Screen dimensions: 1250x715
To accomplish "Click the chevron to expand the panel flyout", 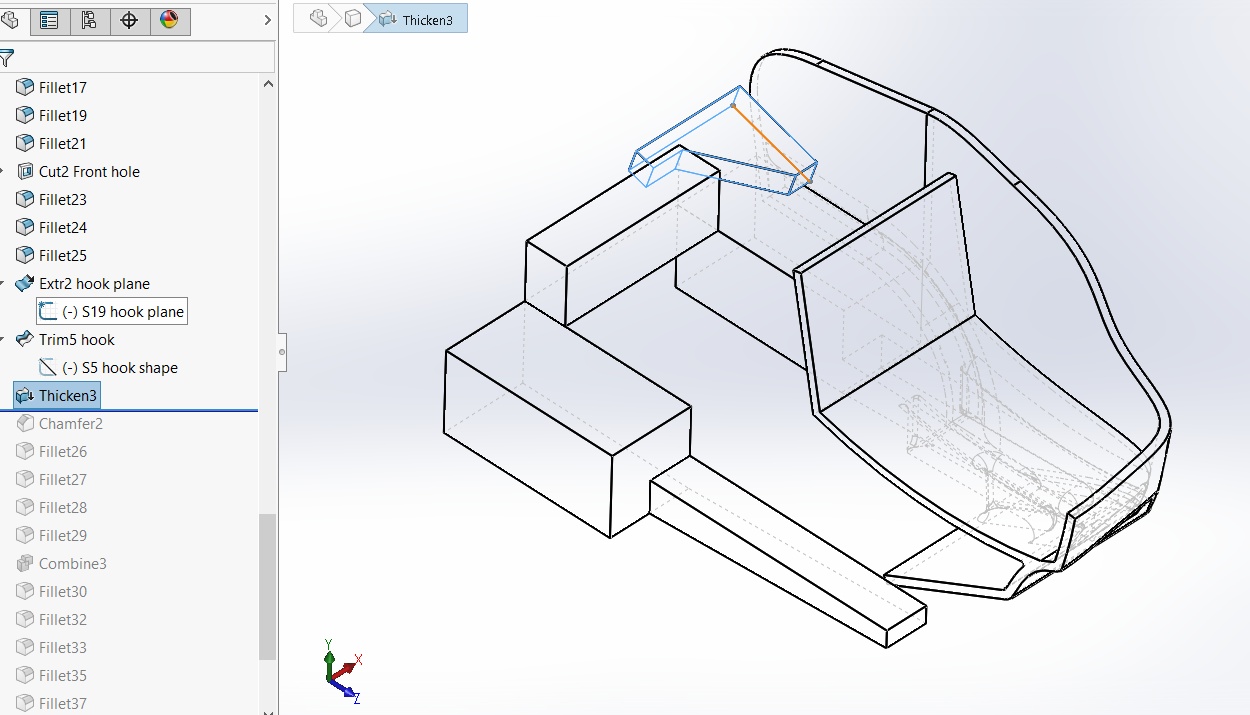I will [265, 18].
